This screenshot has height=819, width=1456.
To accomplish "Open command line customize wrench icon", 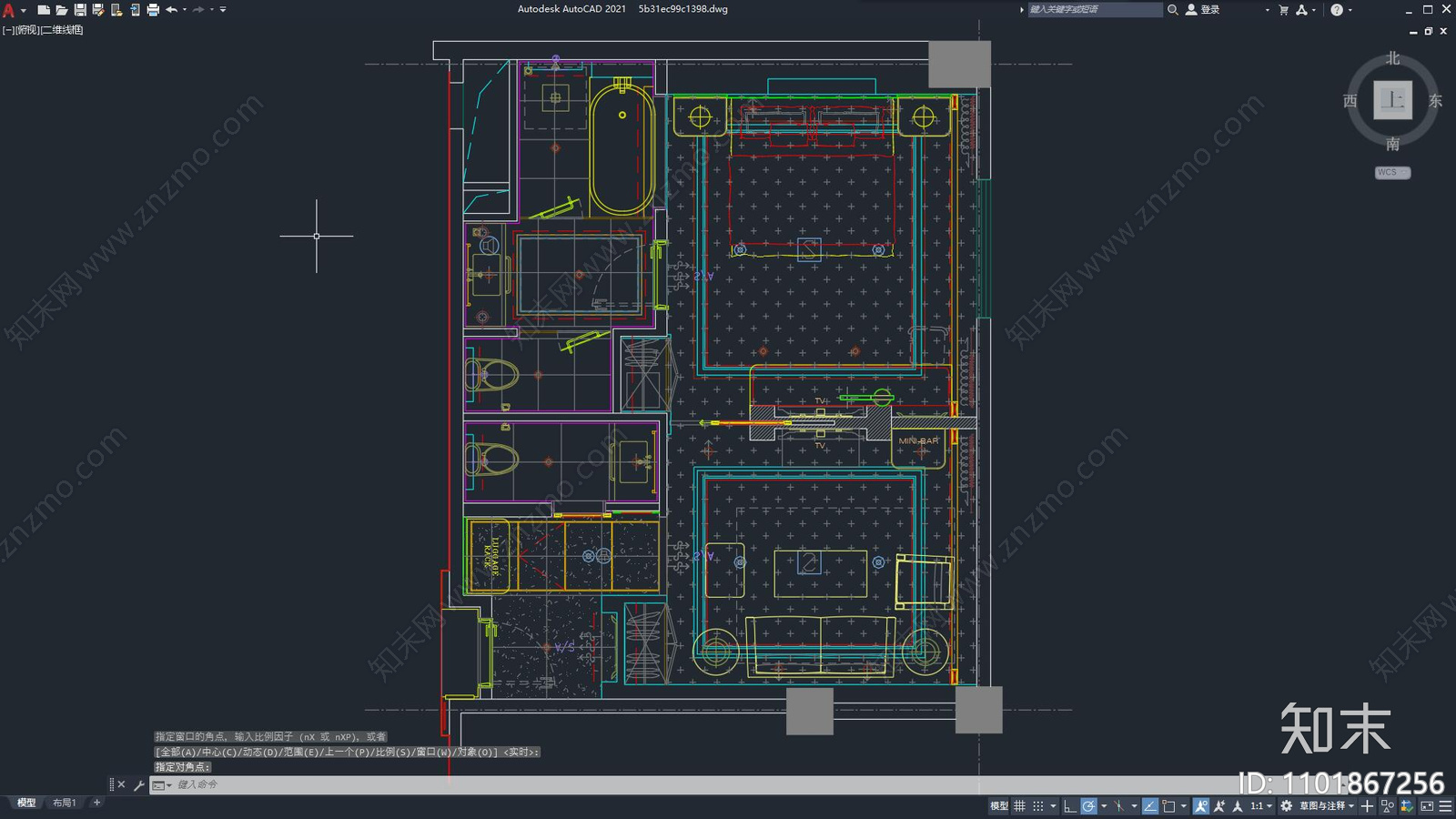I will coord(138,784).
